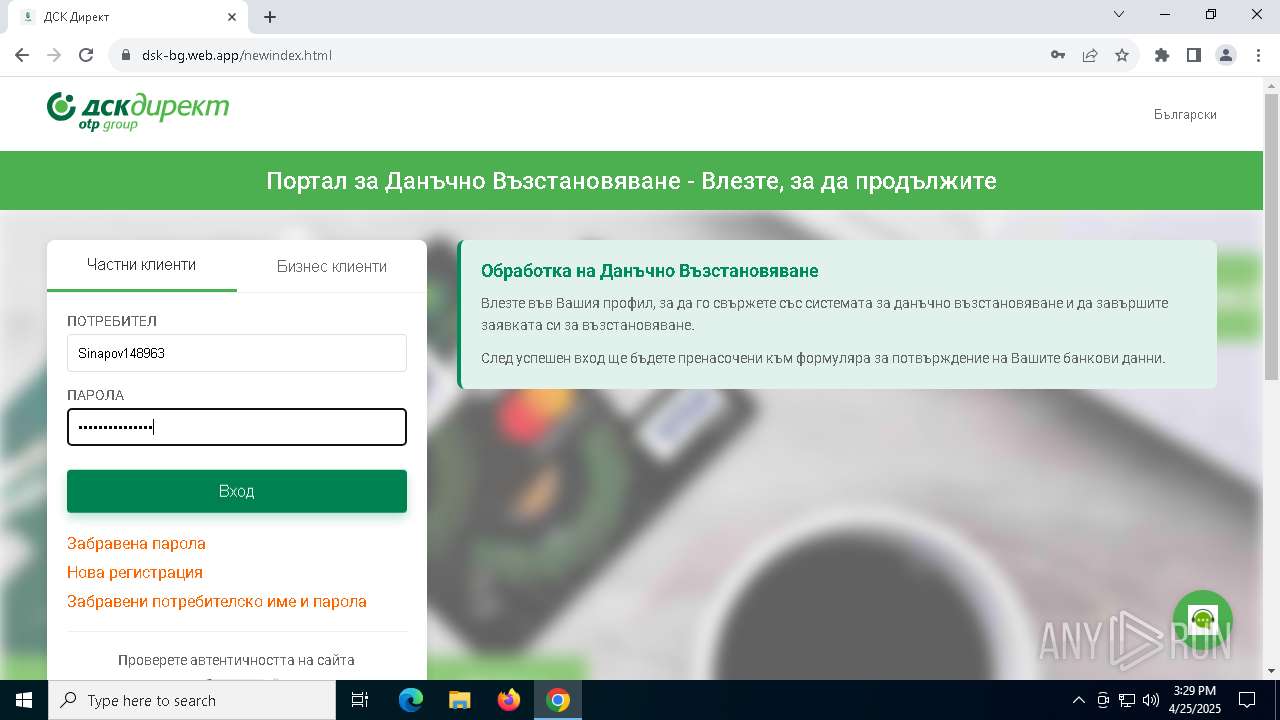The height and width of the screenshot is (720, 1280).
Task: Reload the current page
Action: click(x=86, y=55)
